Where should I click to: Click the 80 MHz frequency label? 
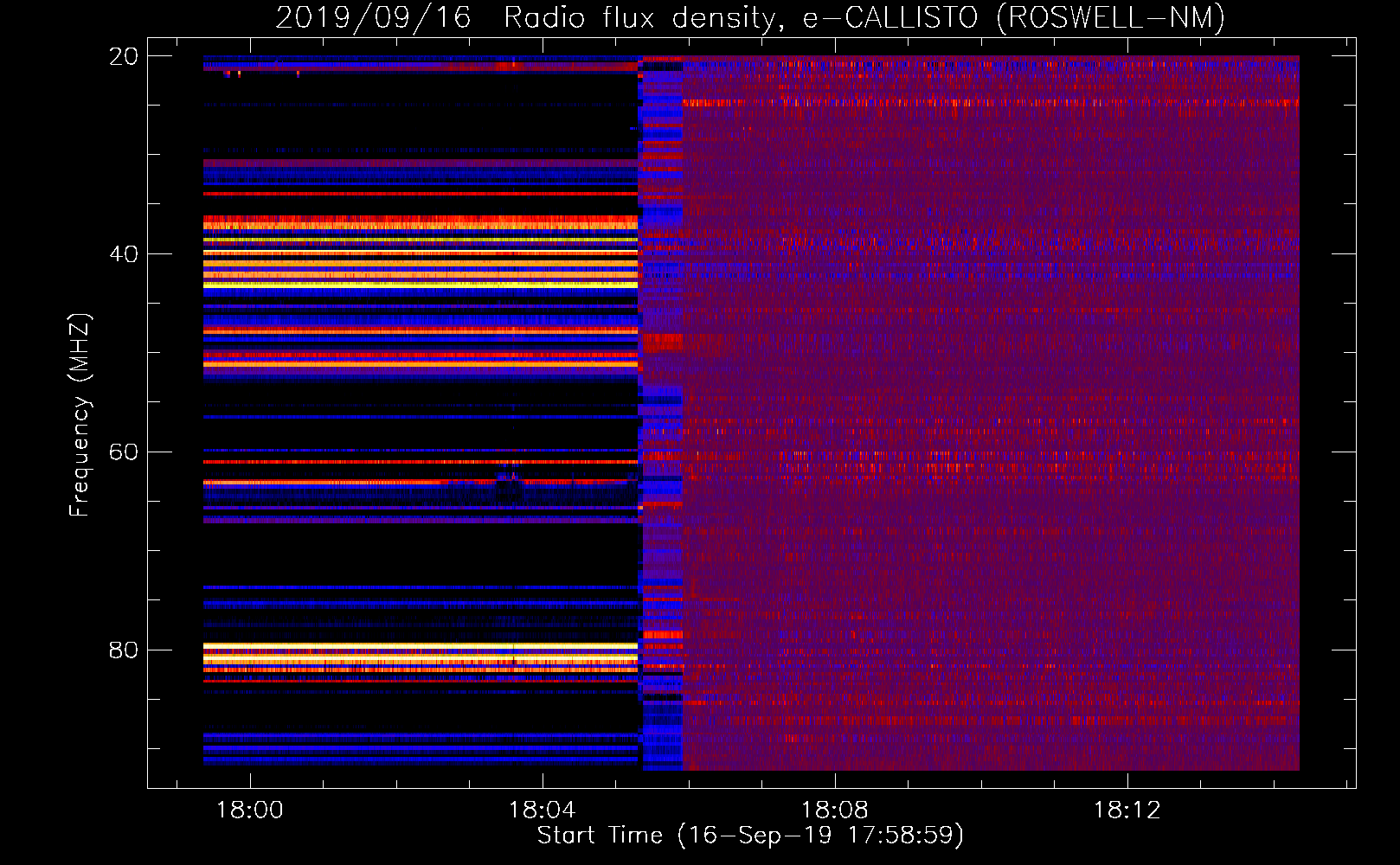tap(123, 650)
